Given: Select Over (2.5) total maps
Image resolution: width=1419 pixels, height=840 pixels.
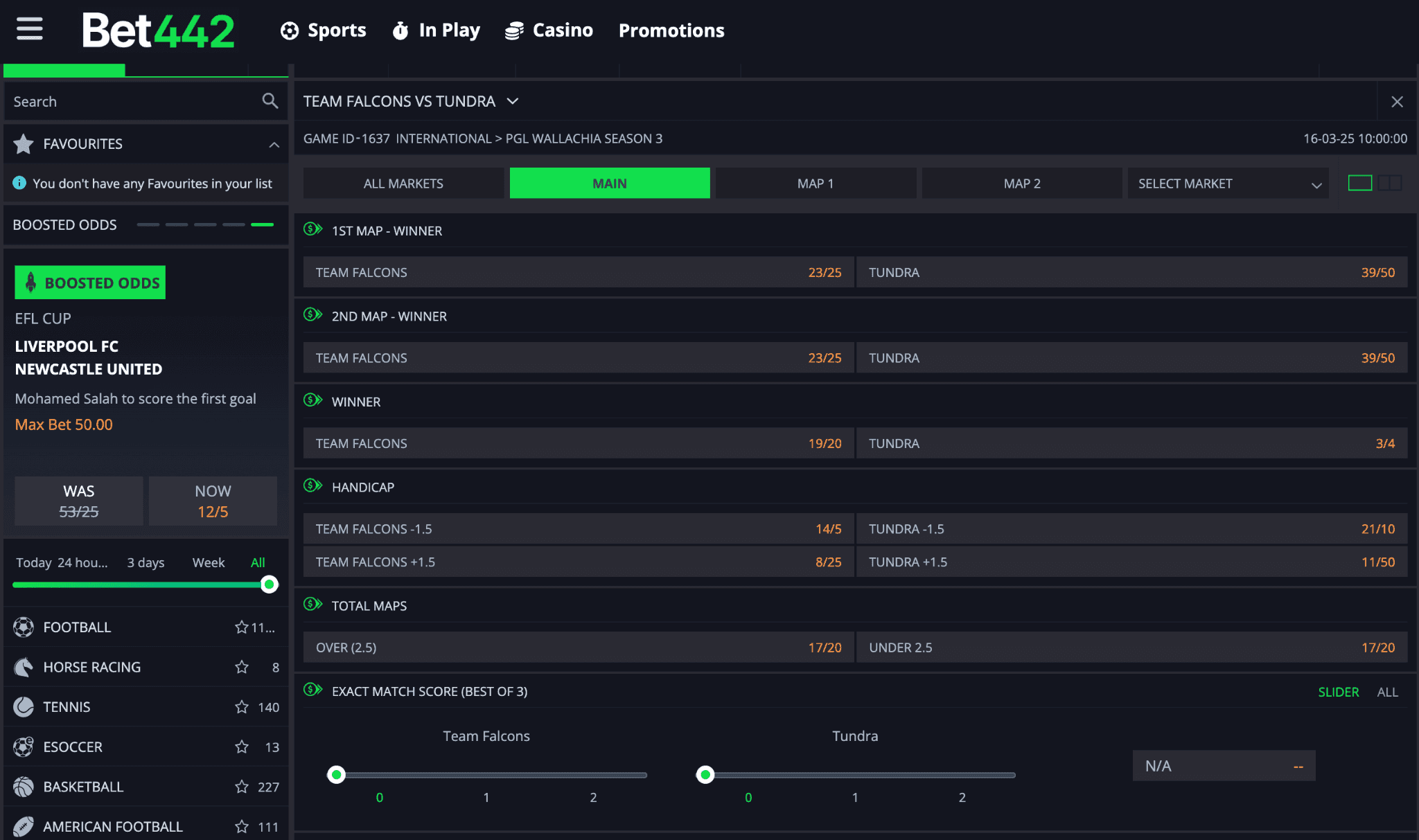Looking at the screenshot, I should coord(579,647).
